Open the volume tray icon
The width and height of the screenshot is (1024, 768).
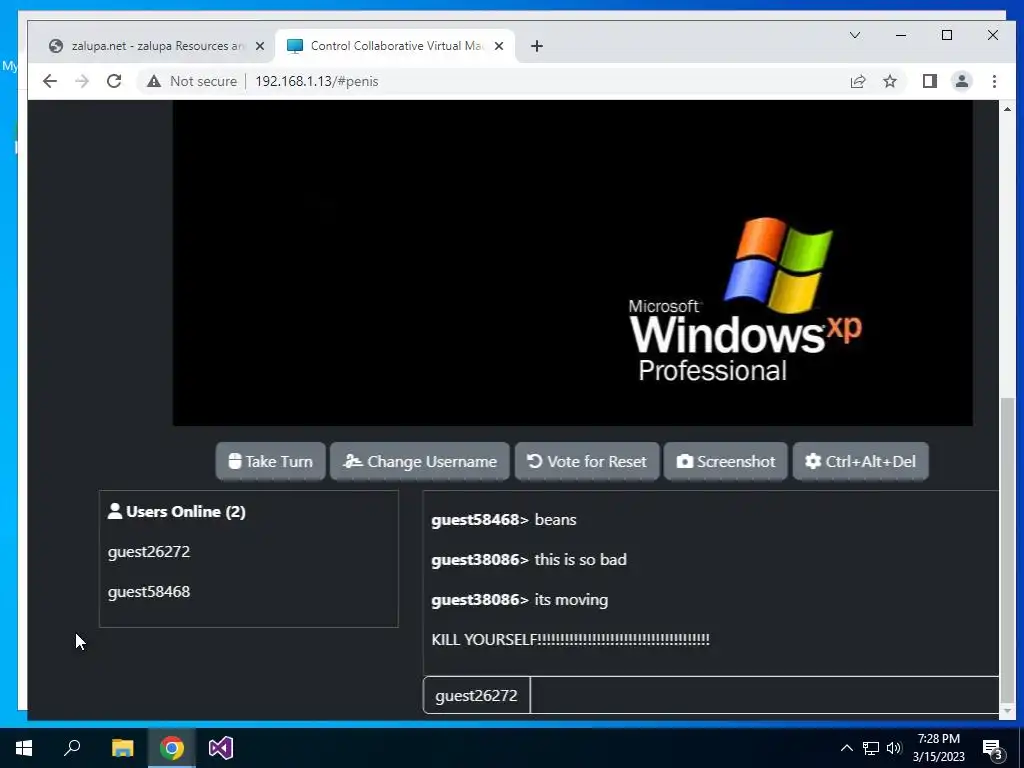click(x=894, y=748)
